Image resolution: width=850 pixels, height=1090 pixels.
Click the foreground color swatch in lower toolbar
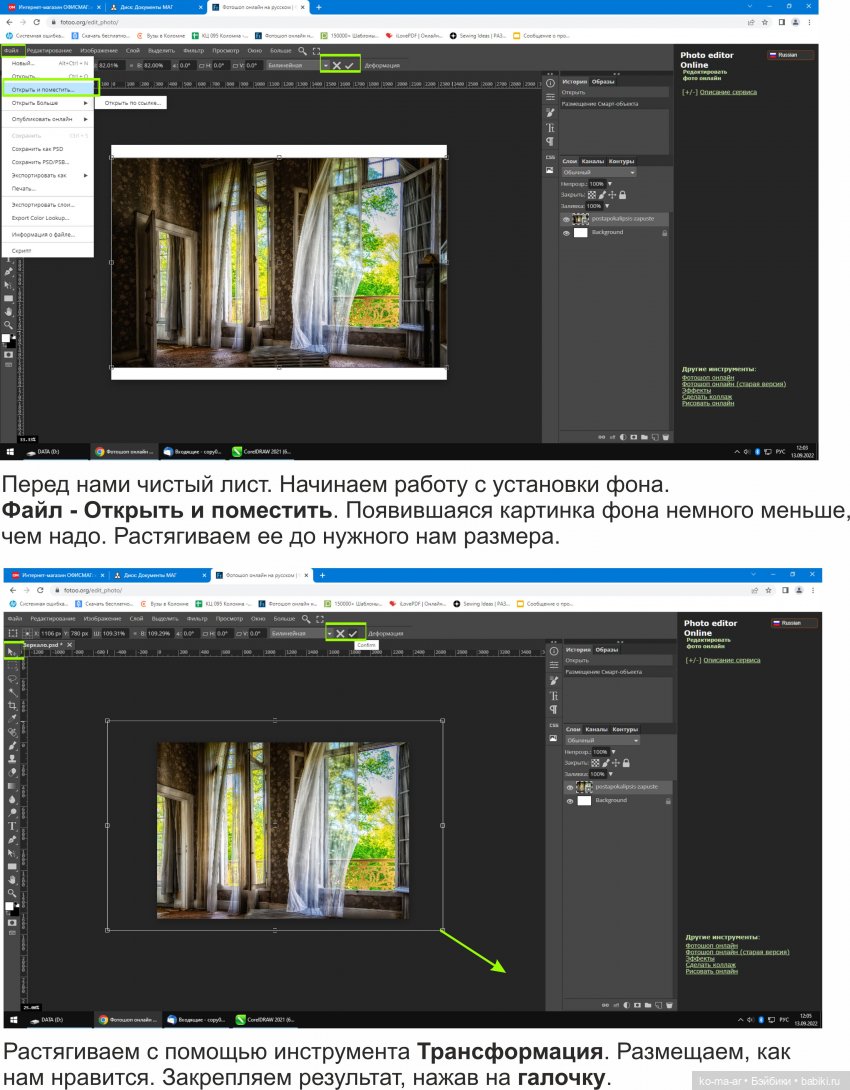coord(9,906)
